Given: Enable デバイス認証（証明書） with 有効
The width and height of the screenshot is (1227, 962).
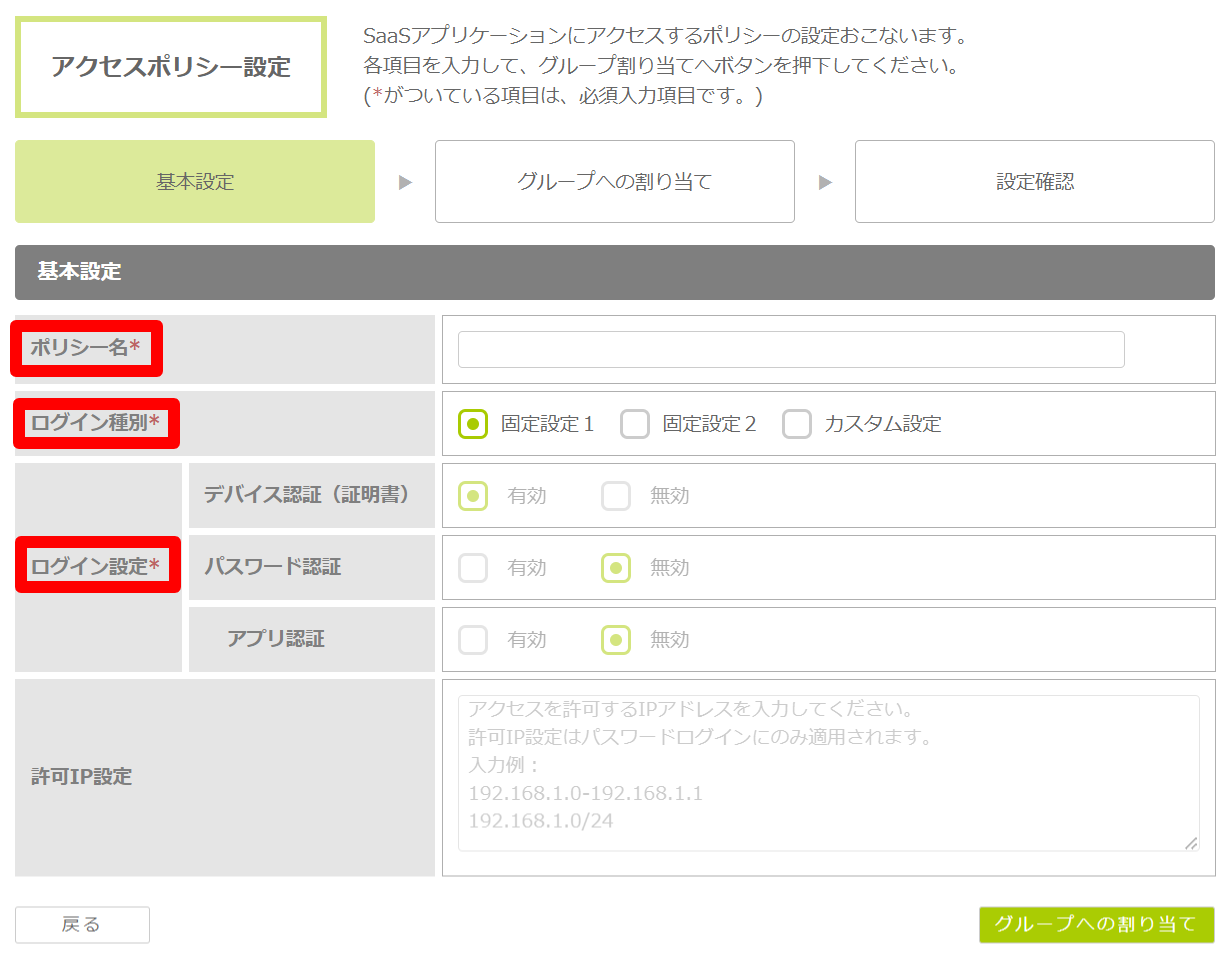Looking at the screenshot, I should coord(473,496).
